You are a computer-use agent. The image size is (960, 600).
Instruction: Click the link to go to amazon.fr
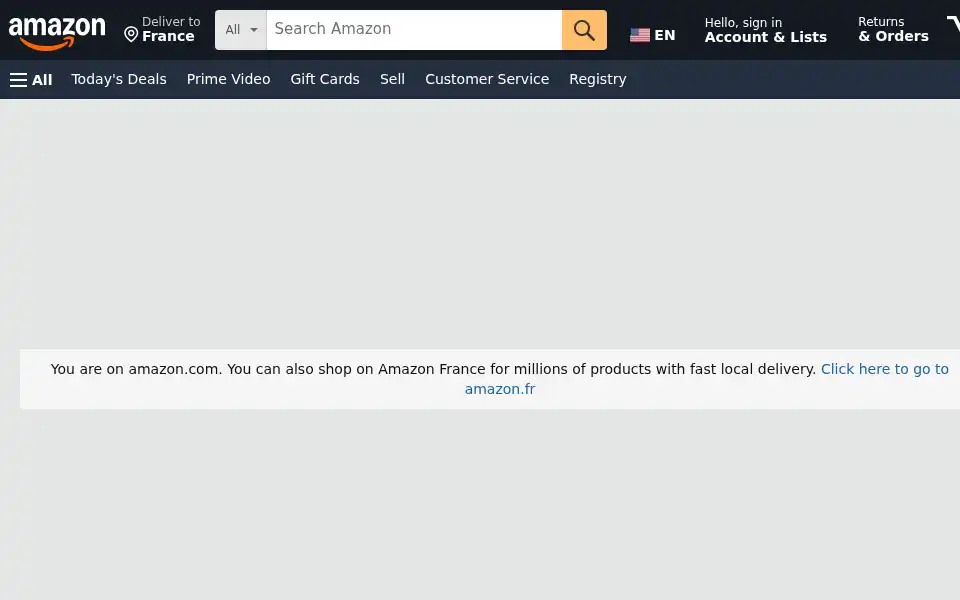click(884, 369)
